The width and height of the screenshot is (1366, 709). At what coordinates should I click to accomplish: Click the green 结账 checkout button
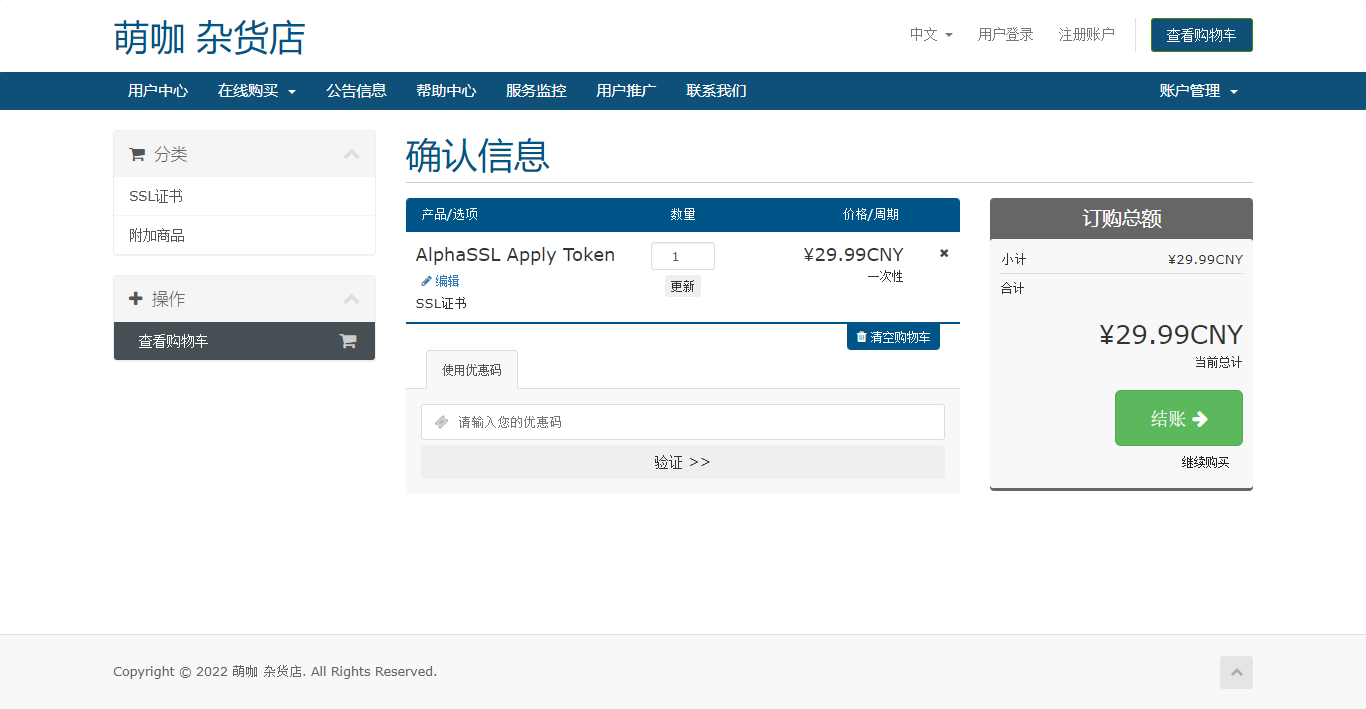coord(1178,418)
